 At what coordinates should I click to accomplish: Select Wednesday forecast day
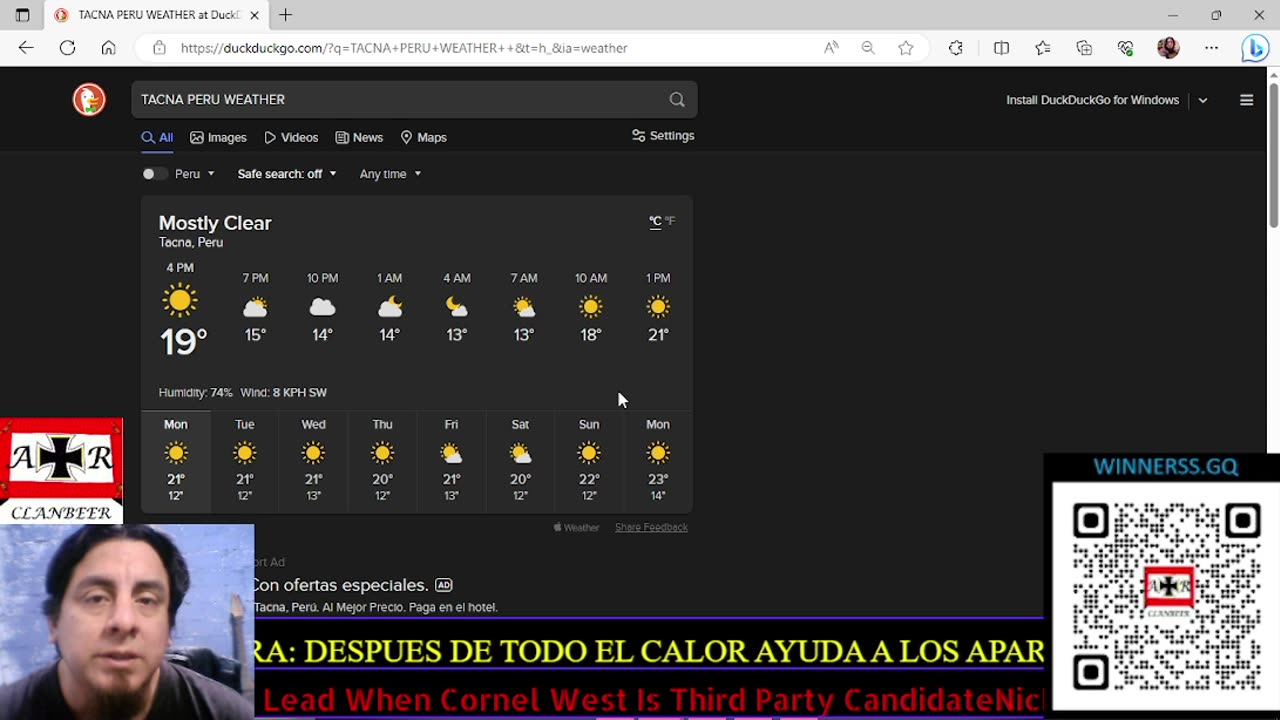click(314, 460)
